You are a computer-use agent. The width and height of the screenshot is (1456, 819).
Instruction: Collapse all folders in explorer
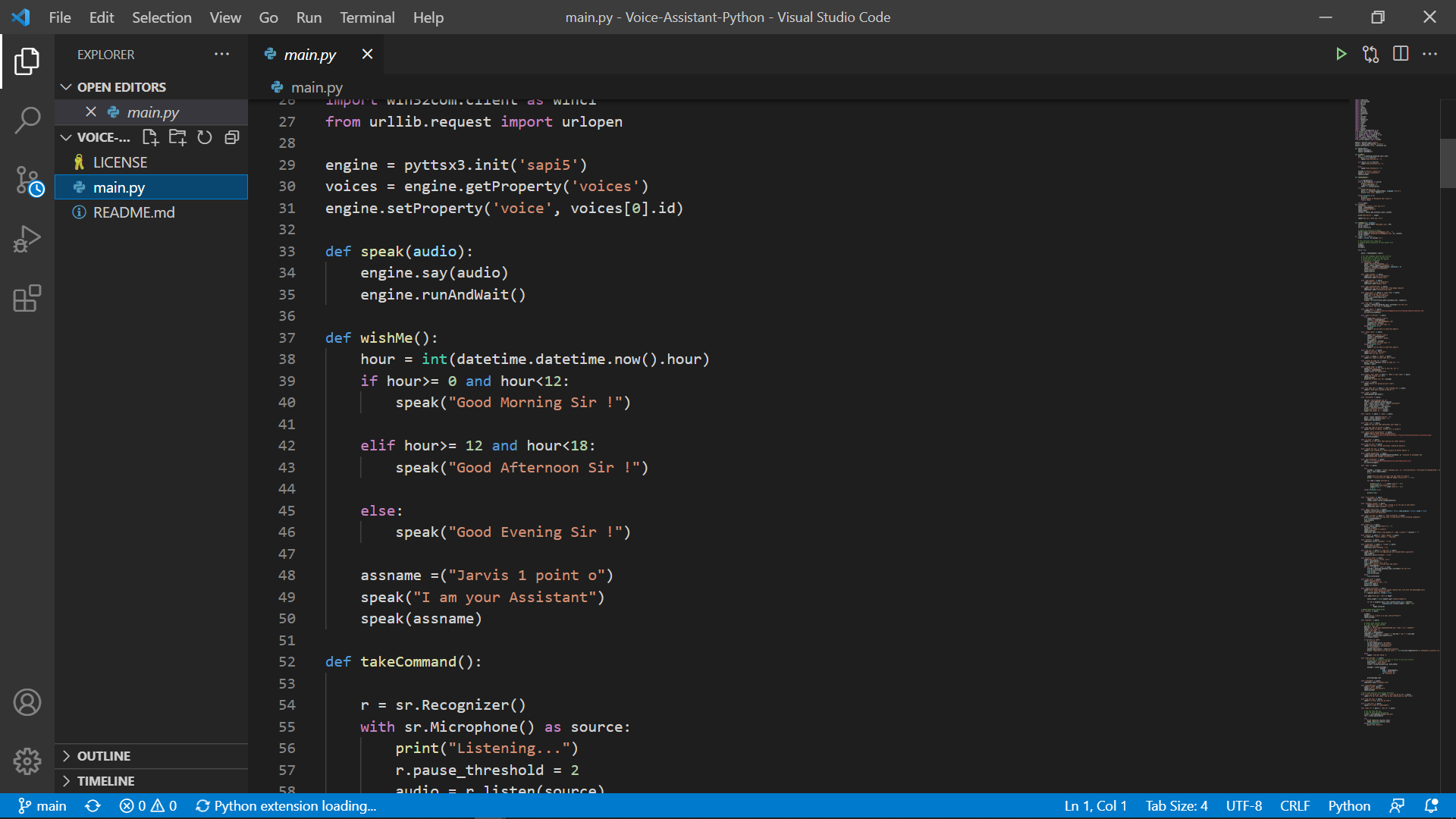(x=232, y=137)
